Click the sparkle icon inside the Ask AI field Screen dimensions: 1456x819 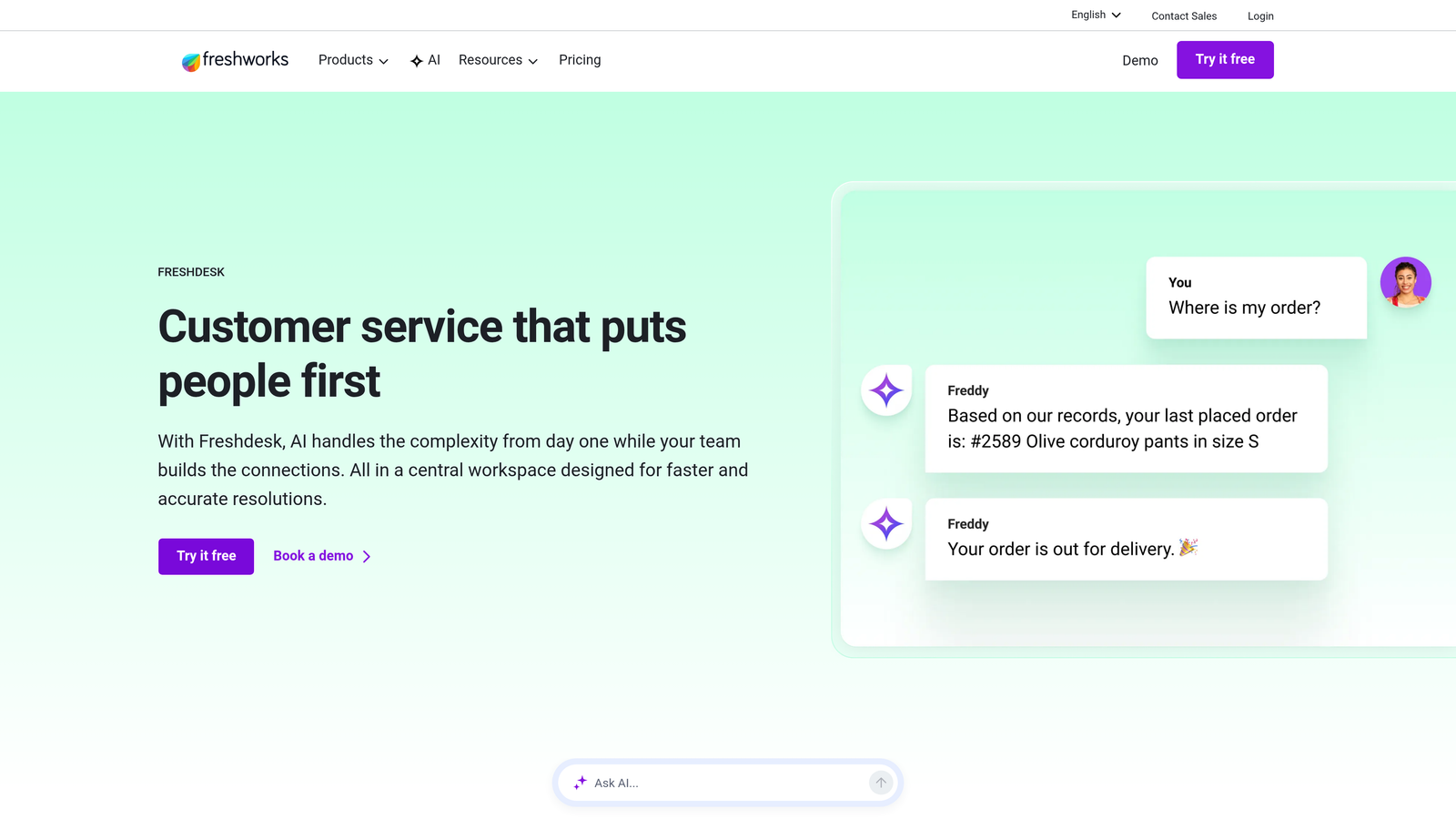pyautogui.click(x=580, y=783)
